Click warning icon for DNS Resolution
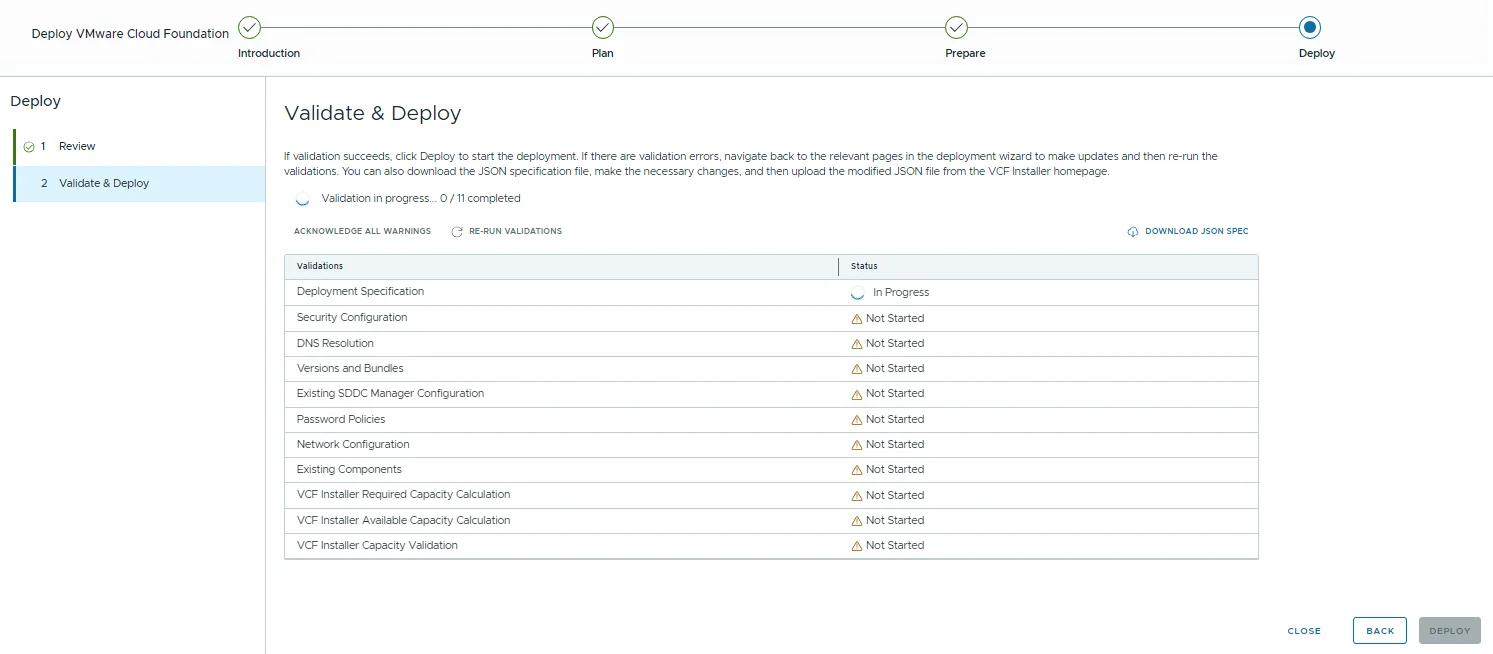Screen dimensions: 1493x654 coord(856,344)
